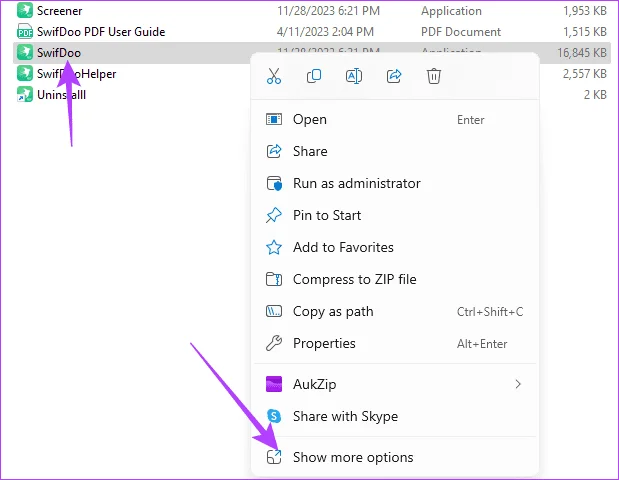Select Show more options
Screen dimensions: 619x480
tap(395, 457)
